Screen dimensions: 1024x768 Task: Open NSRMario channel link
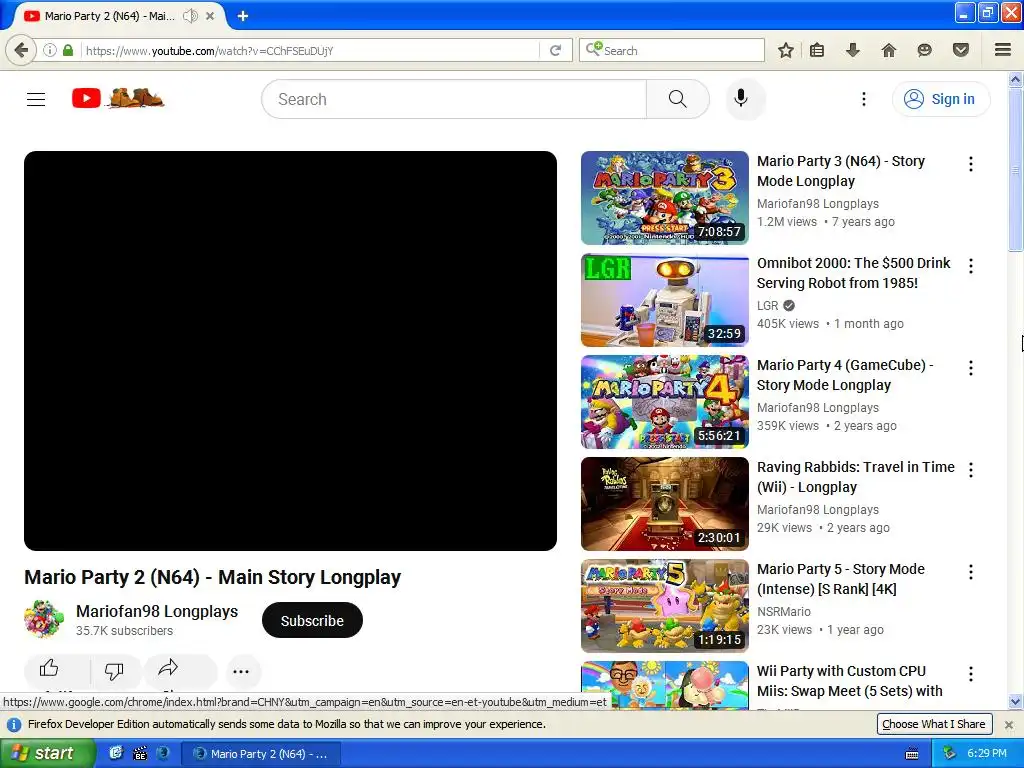coord(784,611)
